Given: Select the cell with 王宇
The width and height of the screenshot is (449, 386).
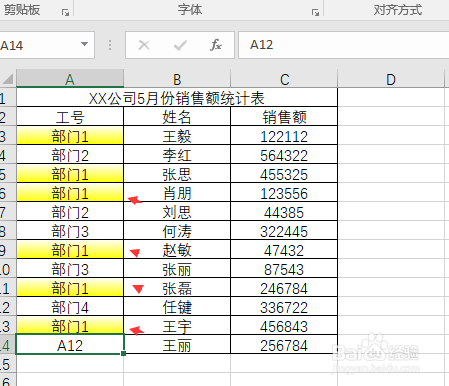Looking at the screenshot, I should click(x=177, y=326).
